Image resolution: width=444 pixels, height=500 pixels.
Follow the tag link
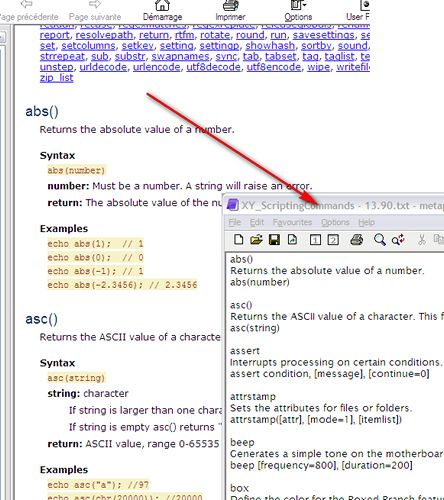(x=310, y=57)
